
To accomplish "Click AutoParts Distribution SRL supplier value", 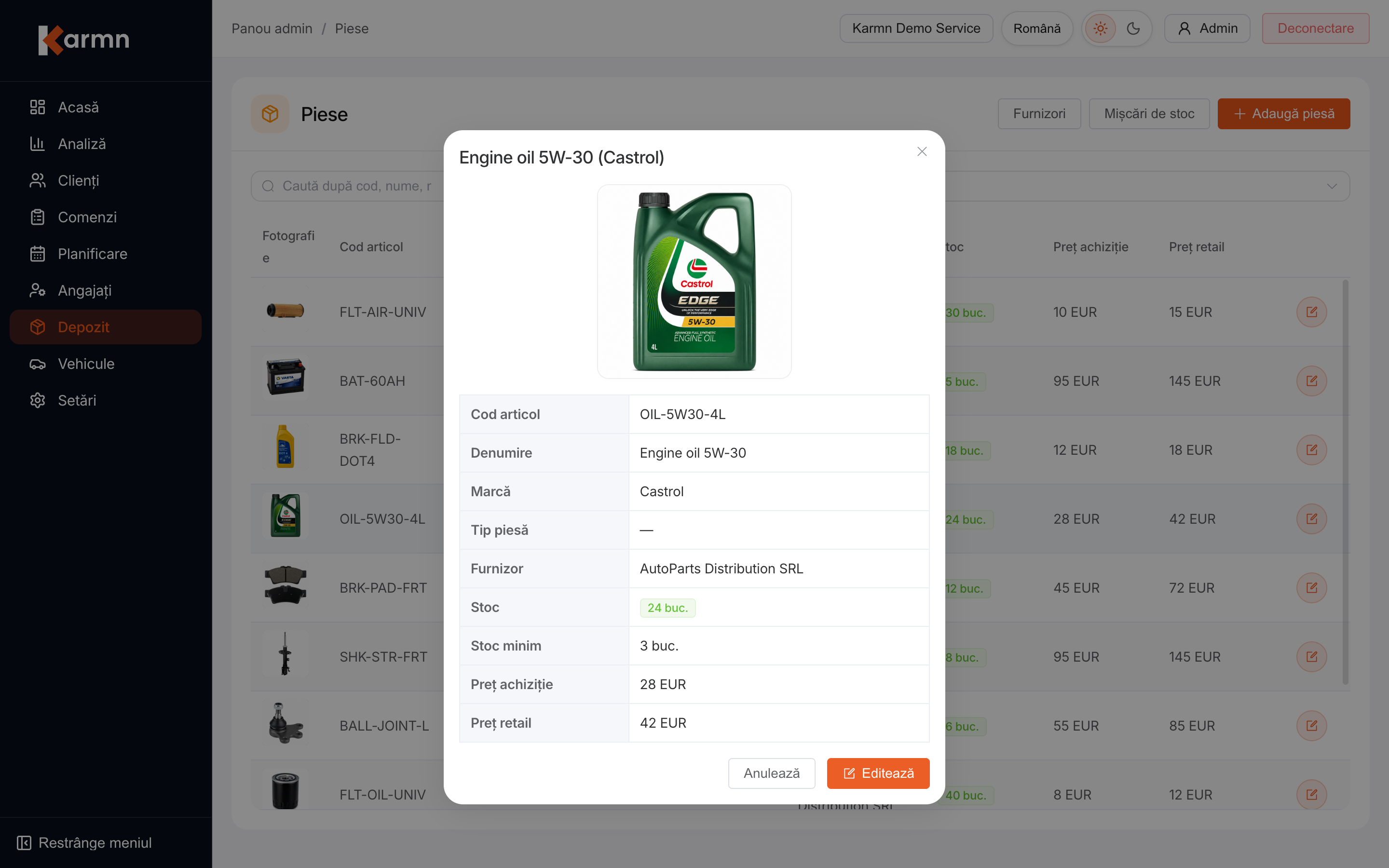I will (722, 569).
